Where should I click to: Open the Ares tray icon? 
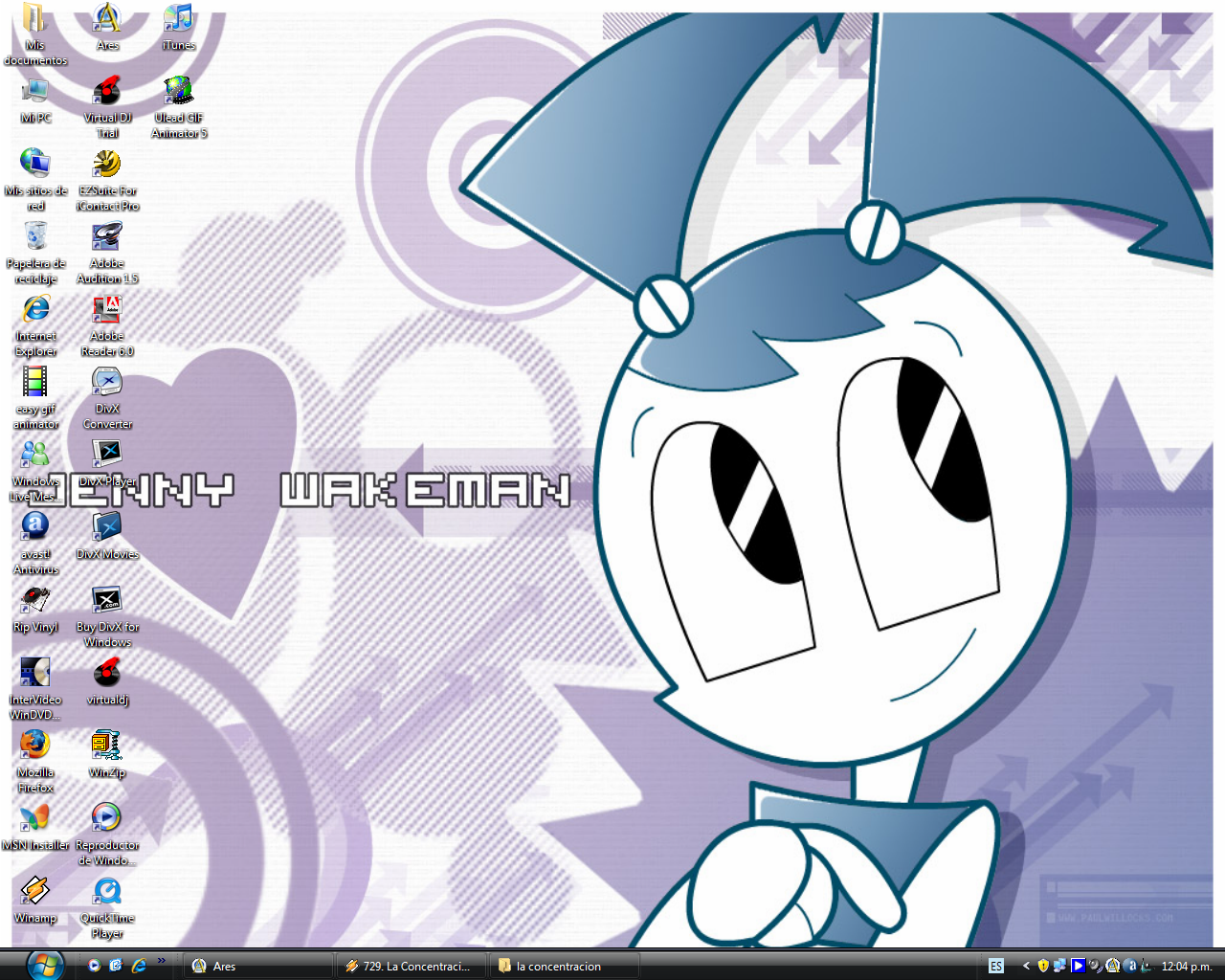[x=1112, y=966]
